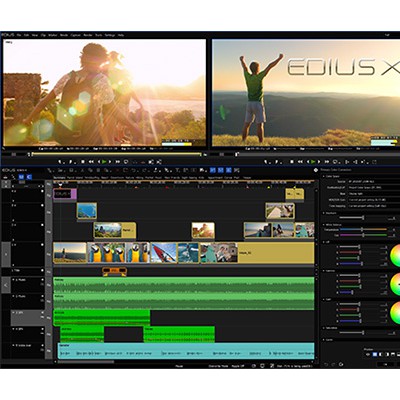Image resolution: width=400 pixels, height=400 pixels.
Task: Select the highlighted full-view preview mode icon
Action: click(x=375, y=354)
